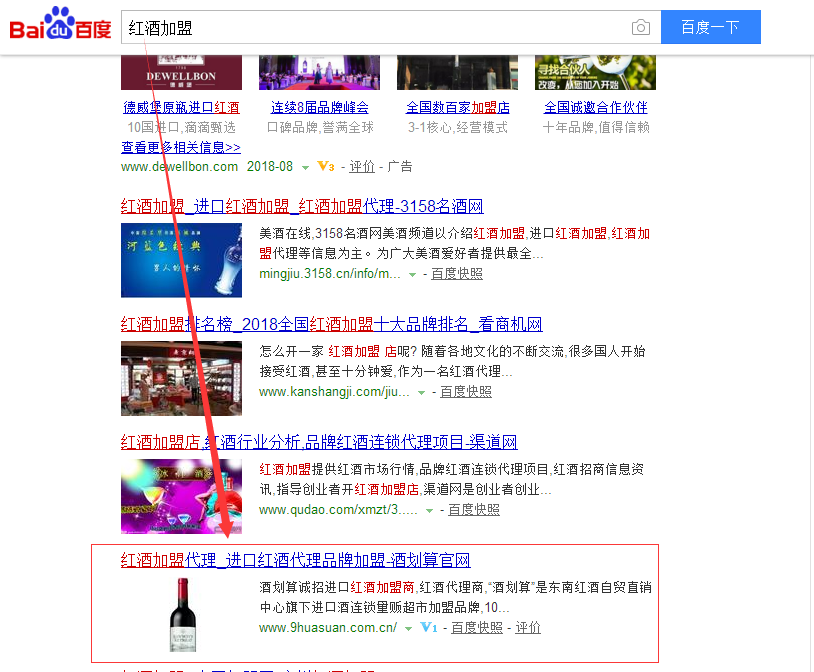Open the purple cocktail thumbnail for 渠道网 result
Image resolution: width=814 pixels, height=672 pixels.
[x=181, y=496]
